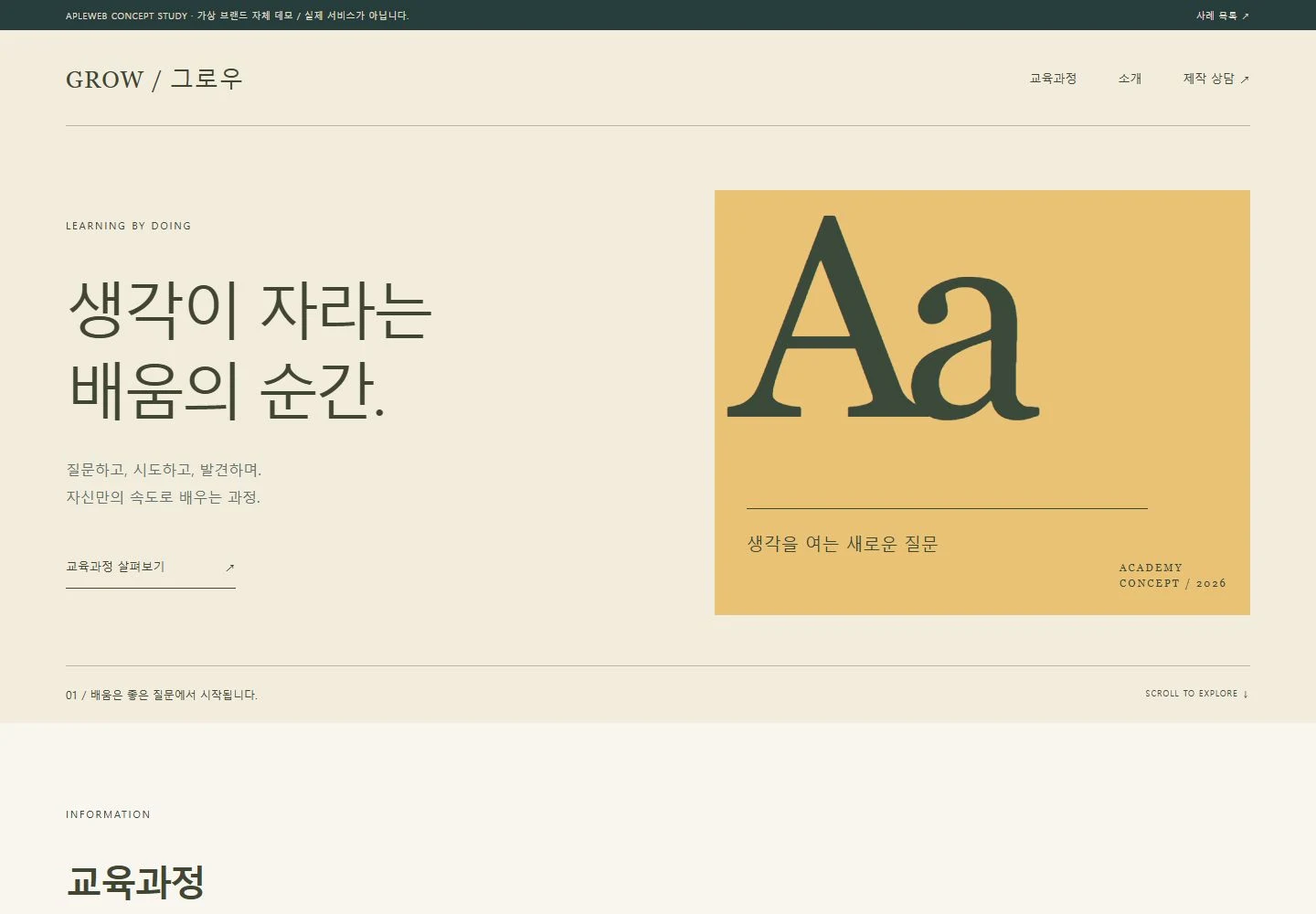Click the text 생각을 여는 새로운 질문
Image resolution: width=1316 pixels, height=914 pixels.
[x=843, y=544]
